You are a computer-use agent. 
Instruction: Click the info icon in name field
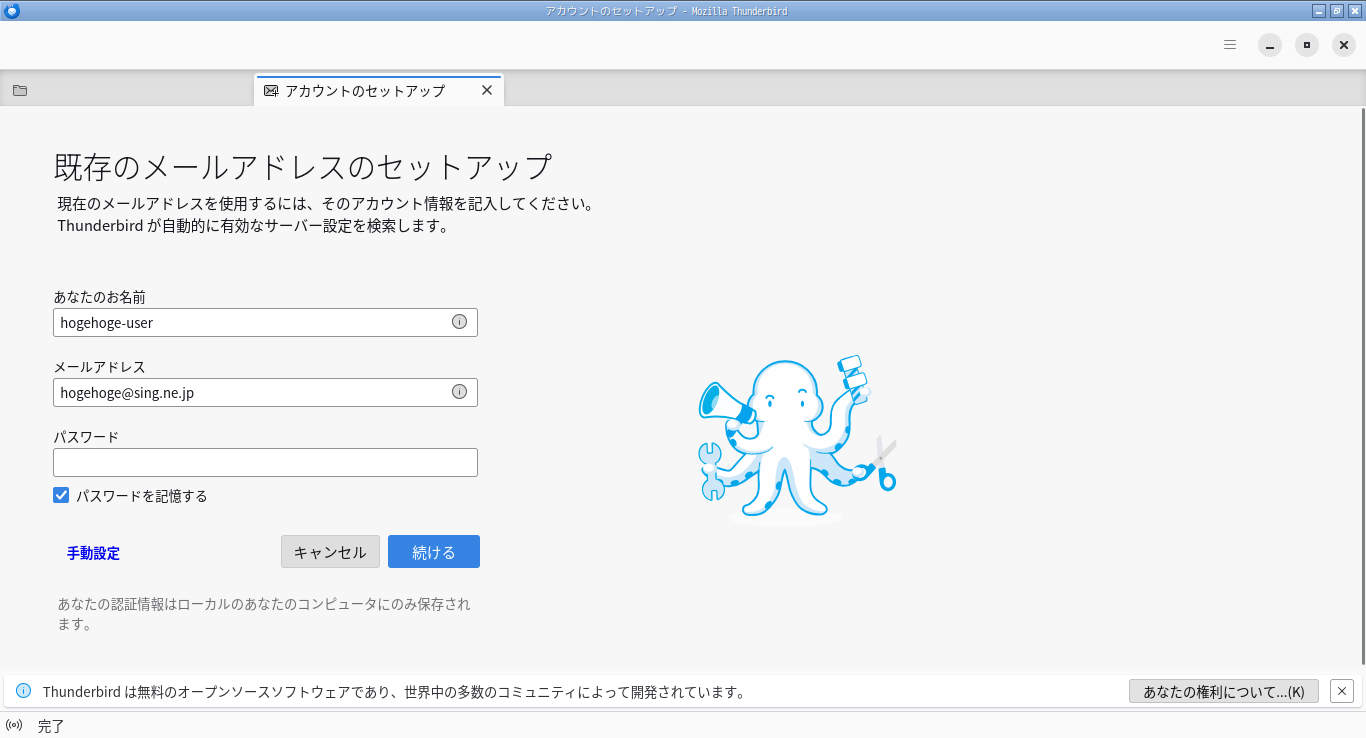click(x=459, y=322)
